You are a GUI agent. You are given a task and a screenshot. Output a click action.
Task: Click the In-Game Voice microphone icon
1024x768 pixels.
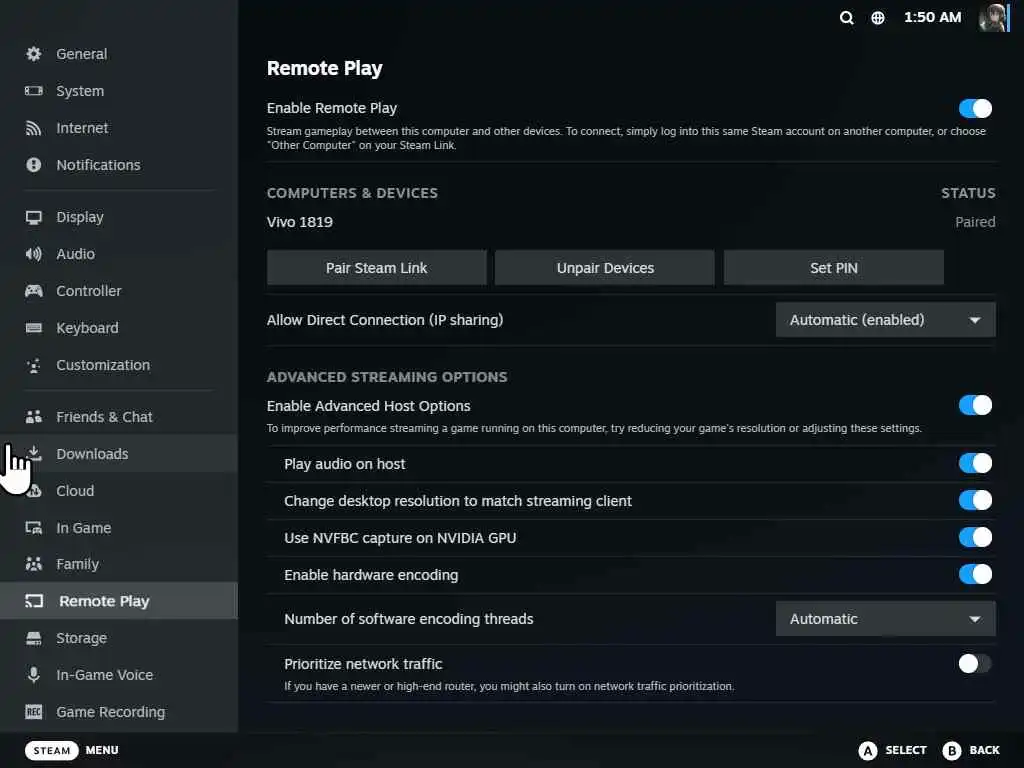point(34,675)
